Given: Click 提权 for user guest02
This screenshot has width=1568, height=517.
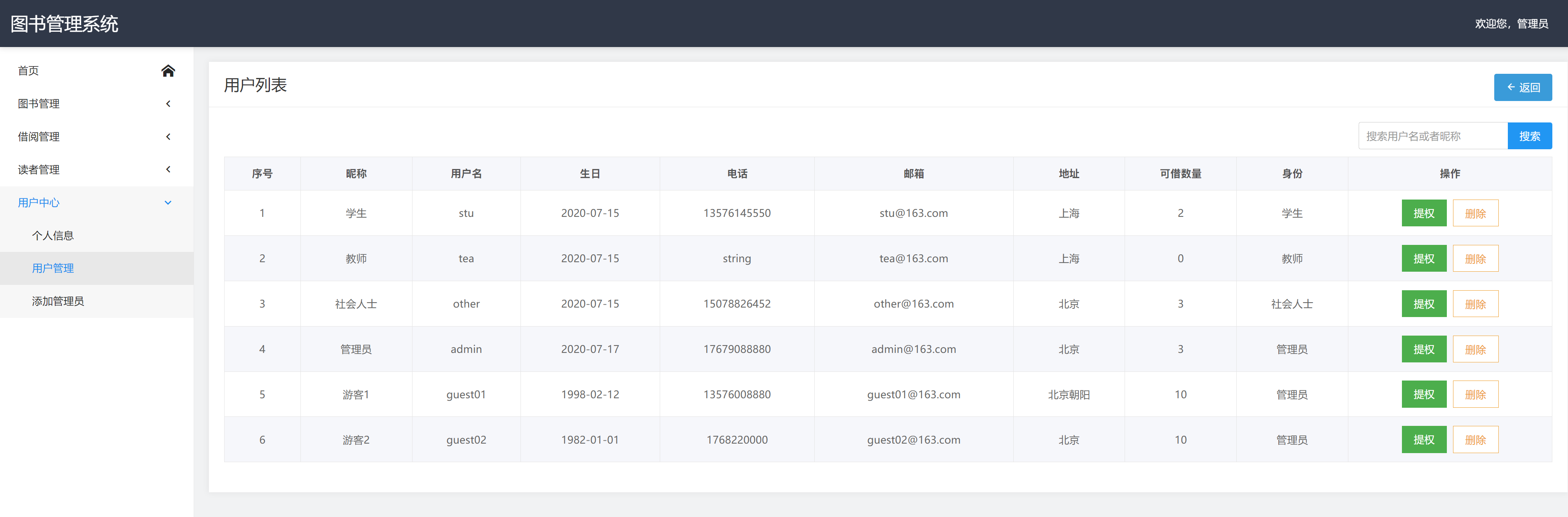Looking at the screenshot, I should click(1424, 439).
